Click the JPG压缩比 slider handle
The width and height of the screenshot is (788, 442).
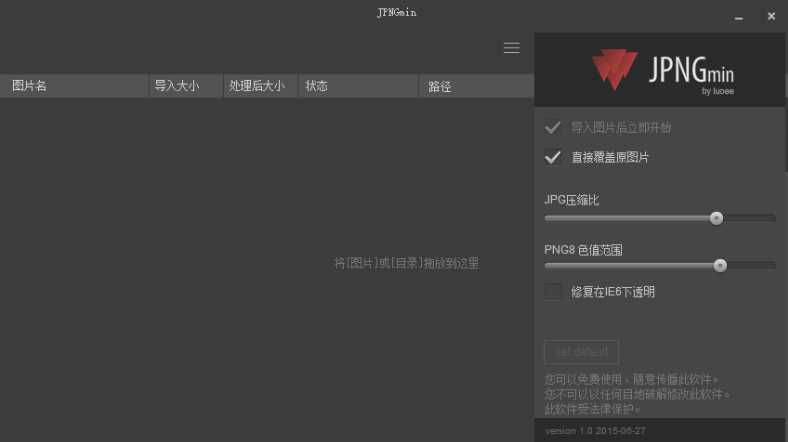coord(717,218)
